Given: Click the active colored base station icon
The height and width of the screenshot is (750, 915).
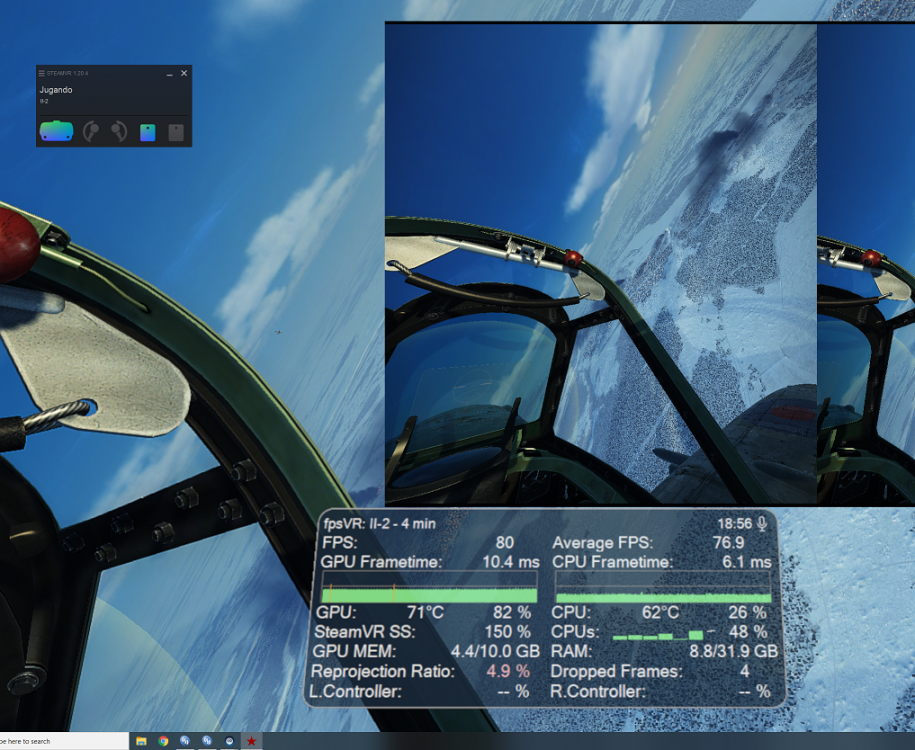Looking at the screenshot, I should click(148, 132).
